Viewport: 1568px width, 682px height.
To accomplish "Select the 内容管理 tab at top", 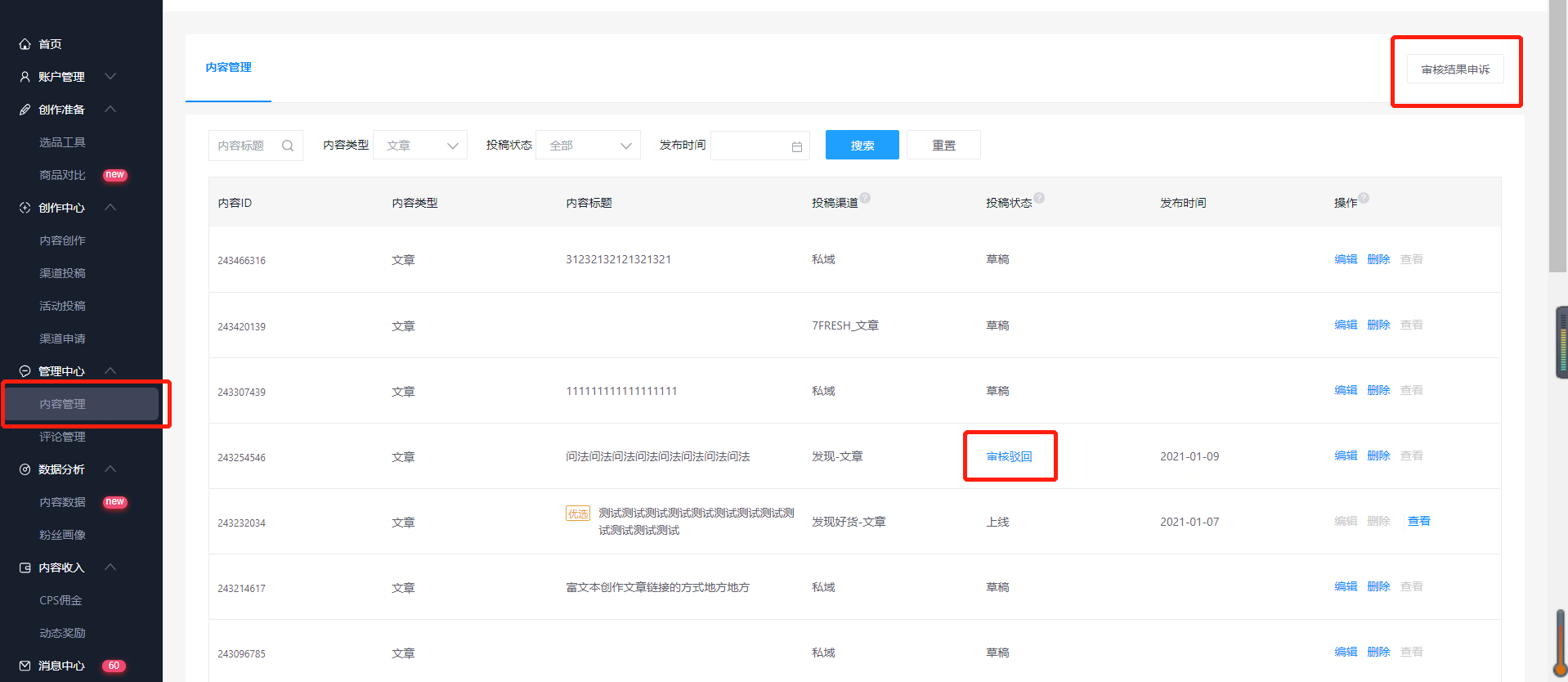I will [x=229, y=67].
